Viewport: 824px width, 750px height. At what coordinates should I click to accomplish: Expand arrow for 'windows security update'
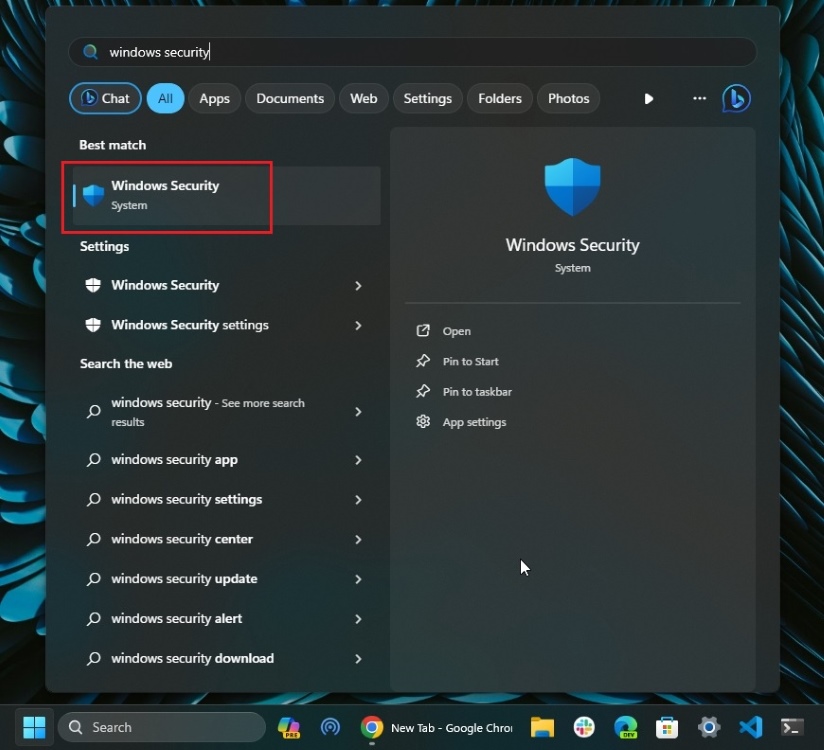click(358, 579)
